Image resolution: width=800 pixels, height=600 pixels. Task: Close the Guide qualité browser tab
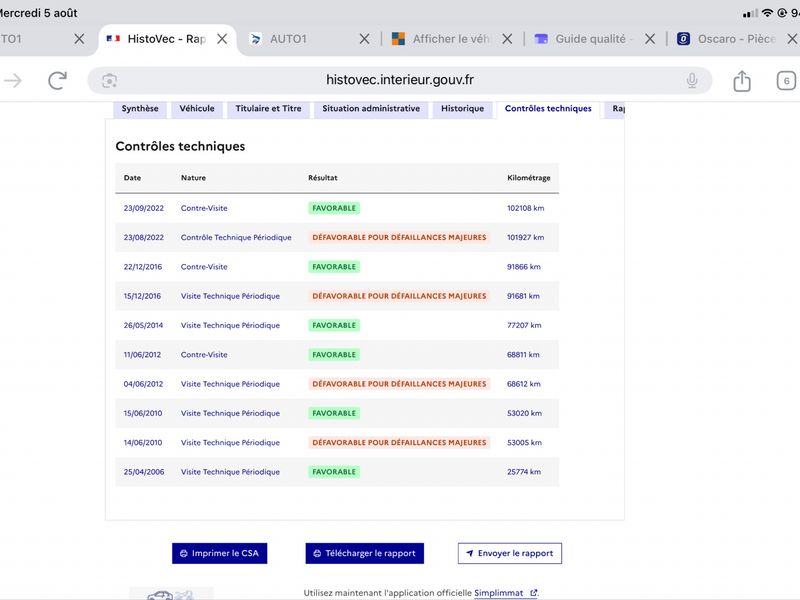point(649,39)
